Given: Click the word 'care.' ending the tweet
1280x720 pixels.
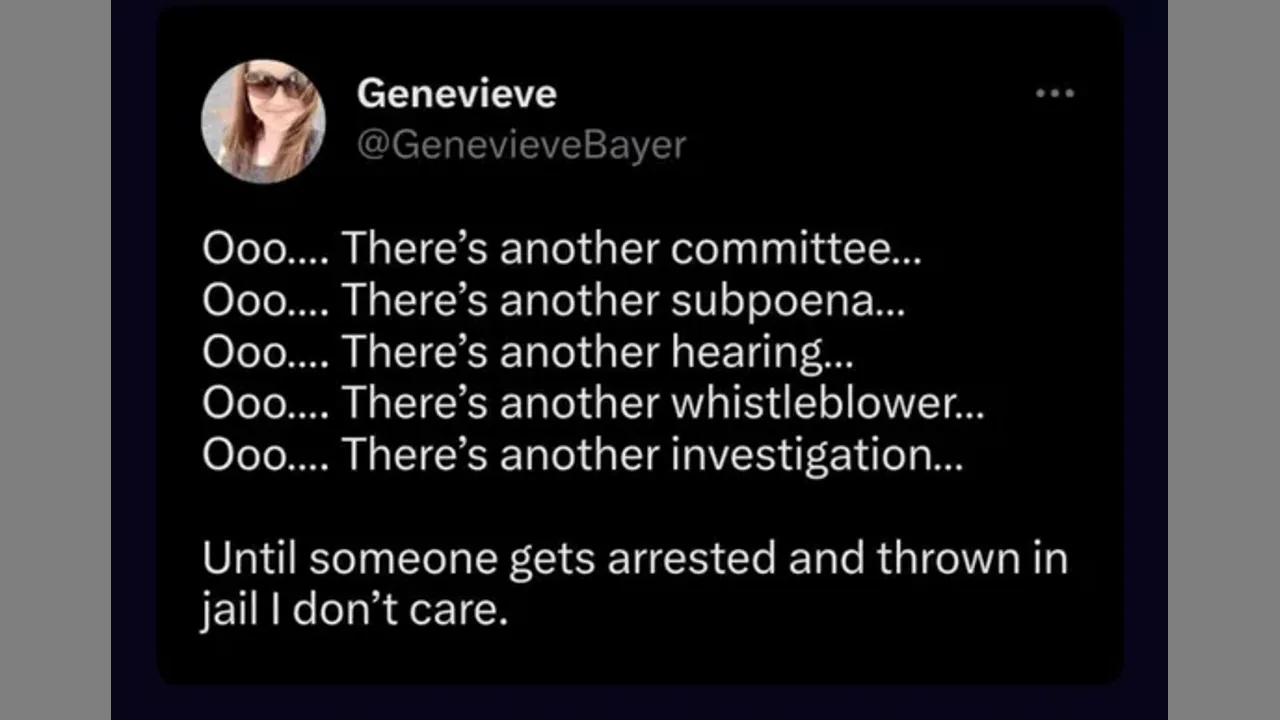Looking at the screenshot, I should point(469,610).
